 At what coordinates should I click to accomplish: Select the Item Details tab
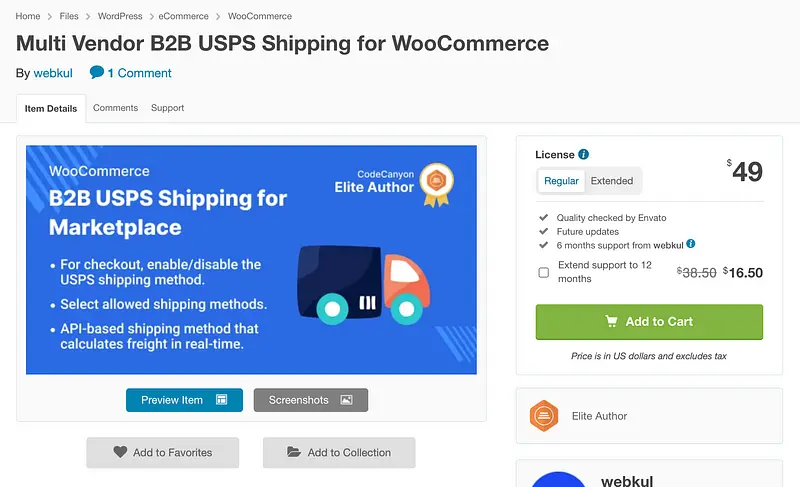coord(51,108)
